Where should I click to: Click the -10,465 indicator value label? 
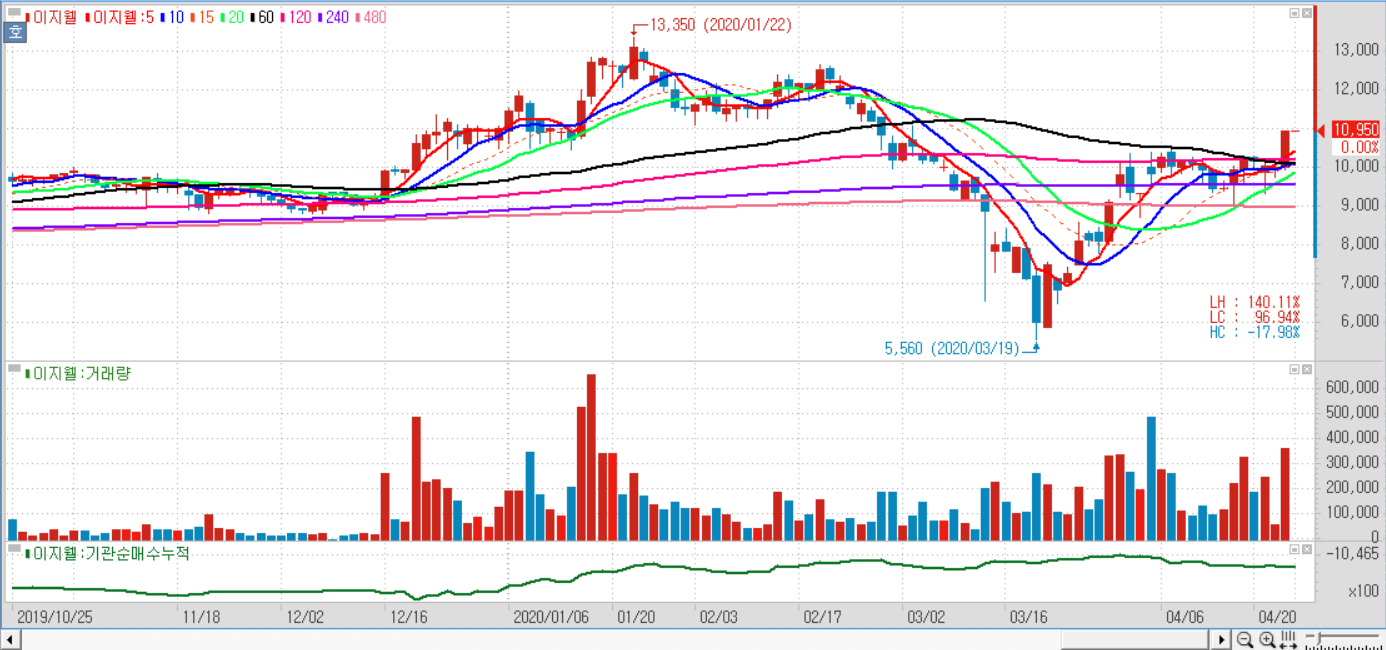pyautogui.click(x=1355, y=553)
